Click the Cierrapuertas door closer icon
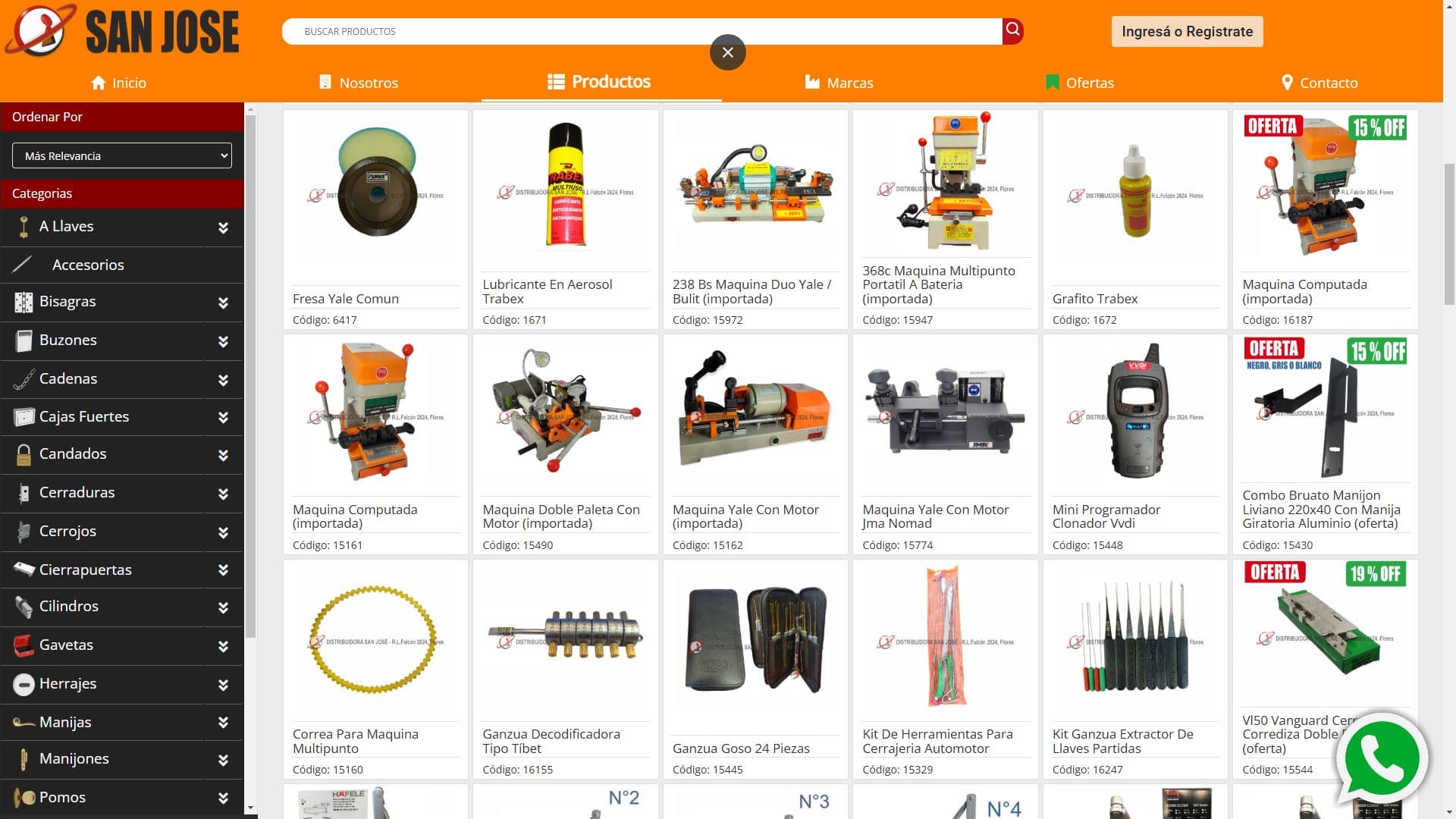This screenshot has height=819, width=1456. click(x=24, y=570)
